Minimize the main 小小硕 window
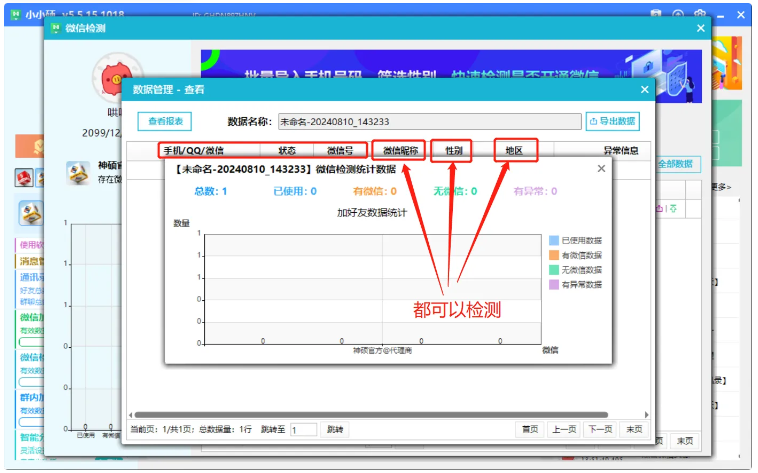 720,15
